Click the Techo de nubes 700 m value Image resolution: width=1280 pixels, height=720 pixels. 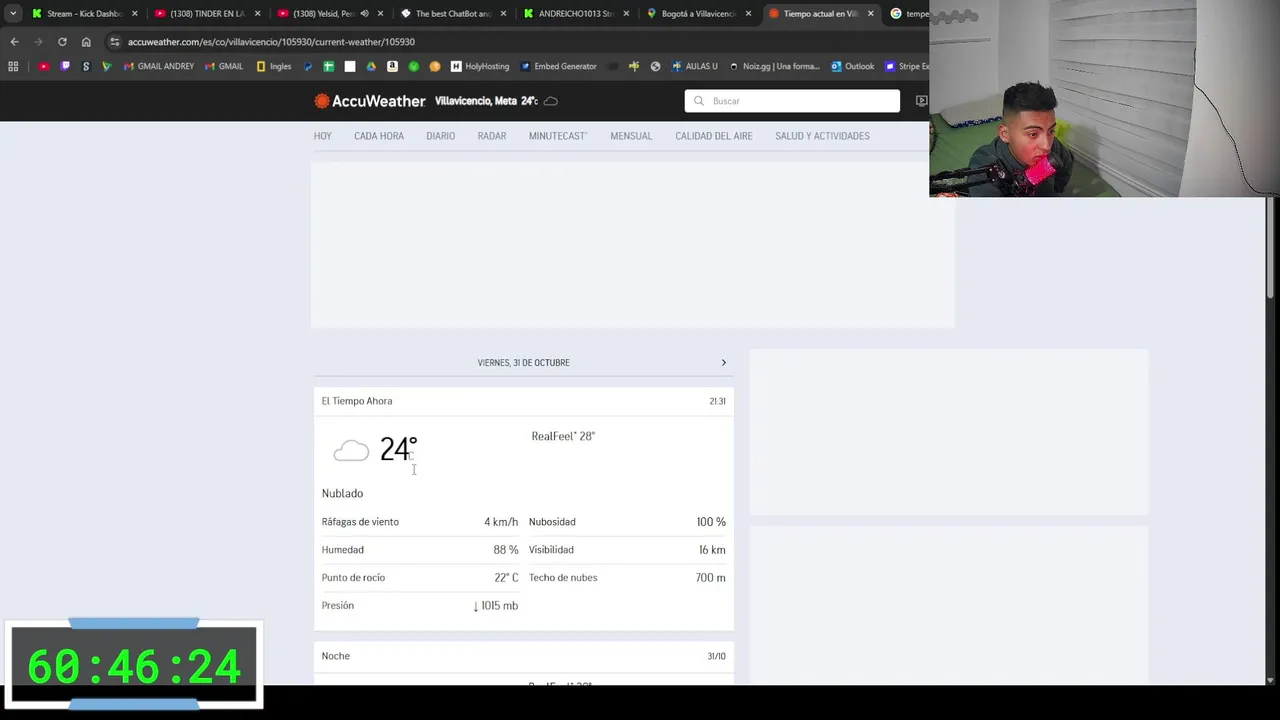pos(711,578)
